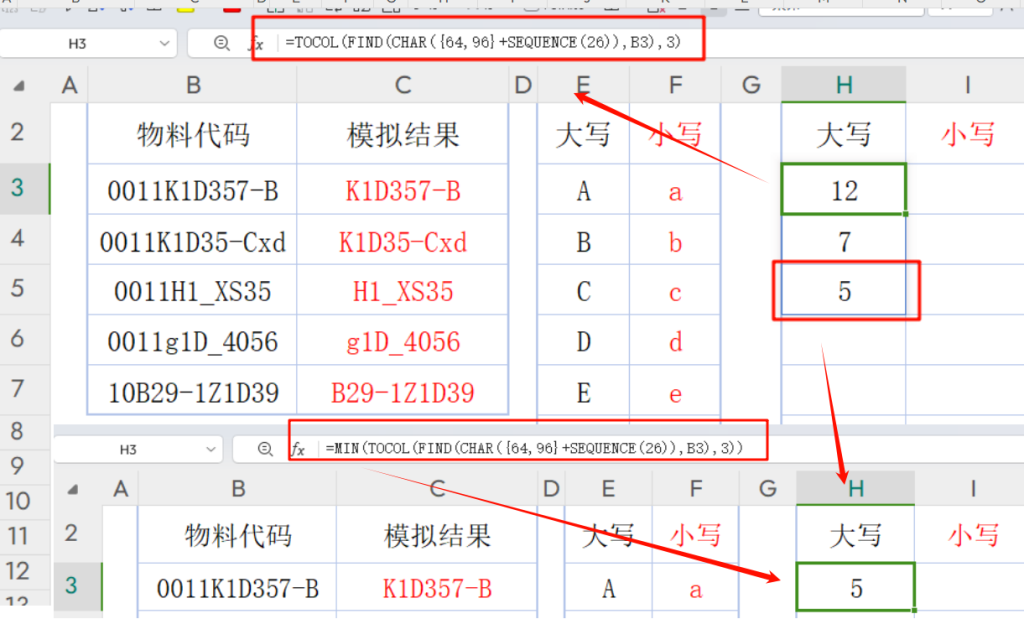1024x619 pixels.
Task: Select column F header in lower sheet
Action: (x=696, y=488)
